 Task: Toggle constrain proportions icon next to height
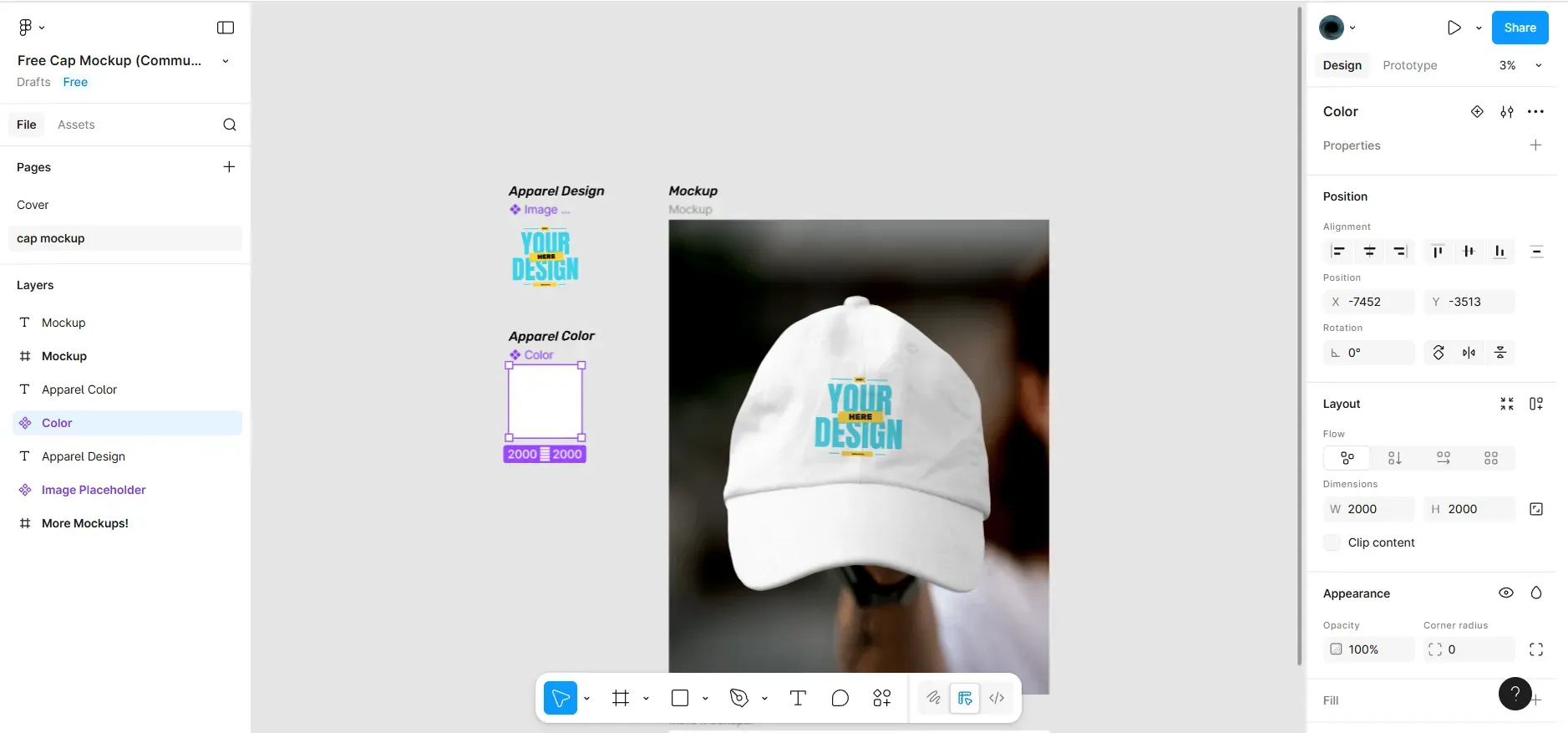1536,509
